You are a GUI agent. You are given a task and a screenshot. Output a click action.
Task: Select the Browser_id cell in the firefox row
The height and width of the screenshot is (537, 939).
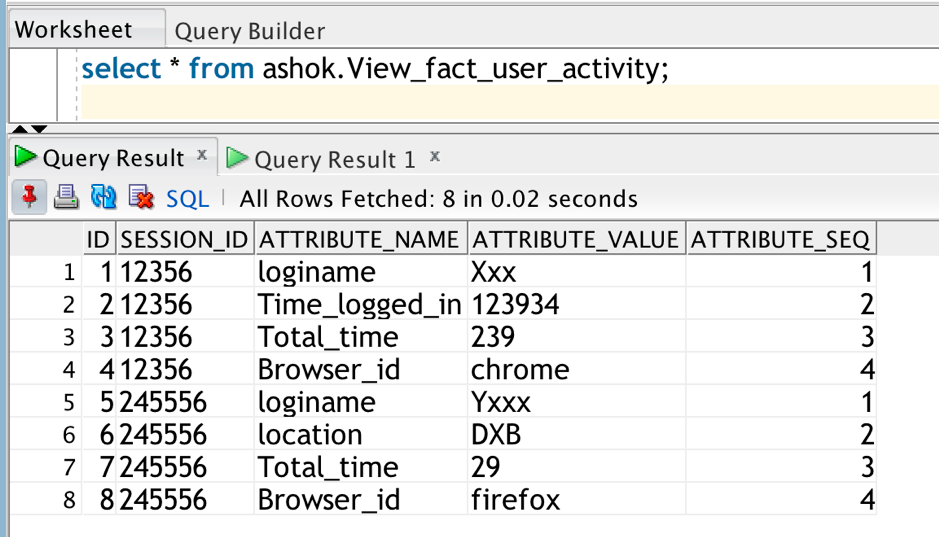click(x=361, y=499)
